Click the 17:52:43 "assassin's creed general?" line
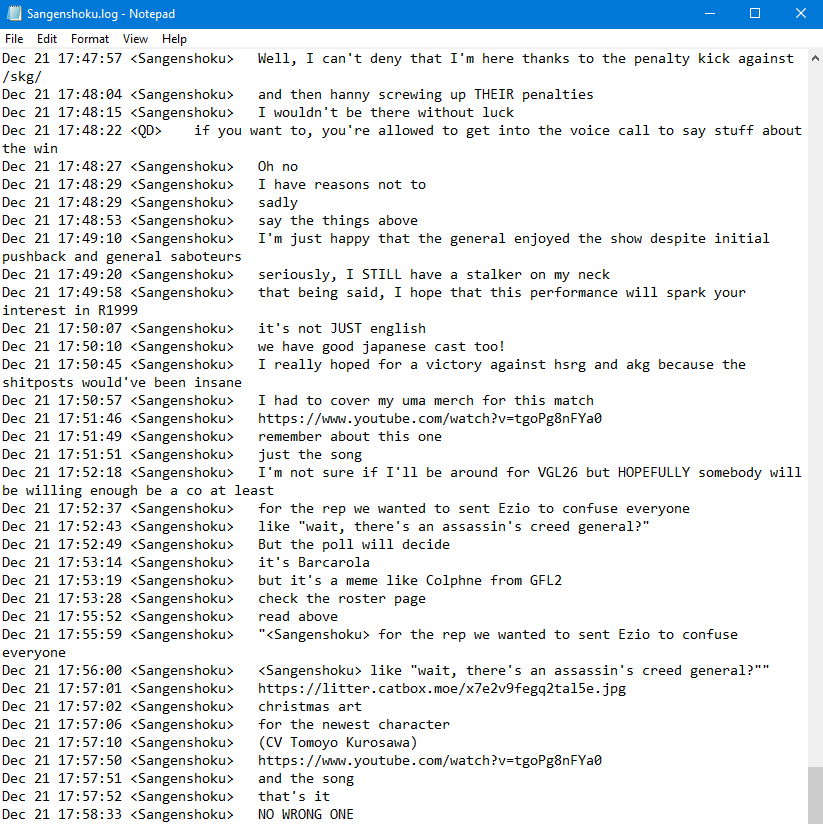This screenshot has width=823, height=824. [454, 527]
